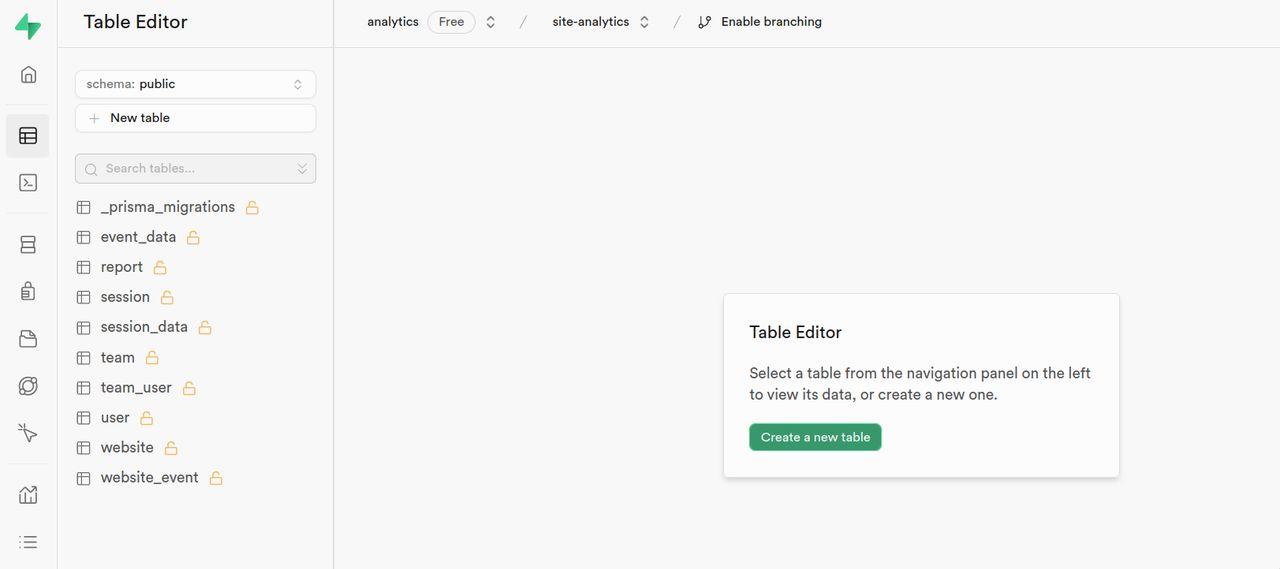This screenshot has width=1280, height=569.
Task: Open the Reports chart icon
Action: pos(28,494)
